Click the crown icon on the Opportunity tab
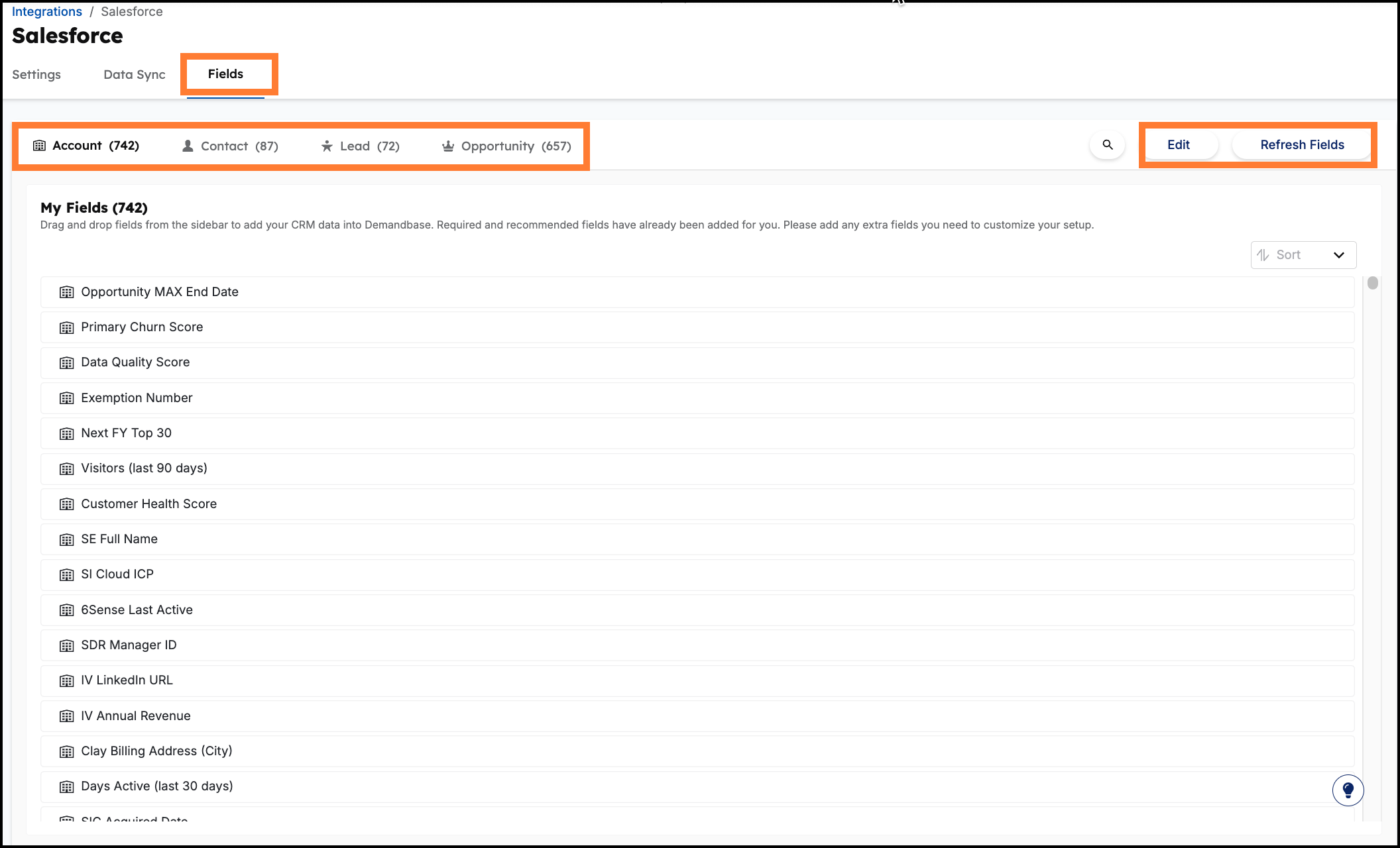1400x848 pixels. [x=448, y=146]
